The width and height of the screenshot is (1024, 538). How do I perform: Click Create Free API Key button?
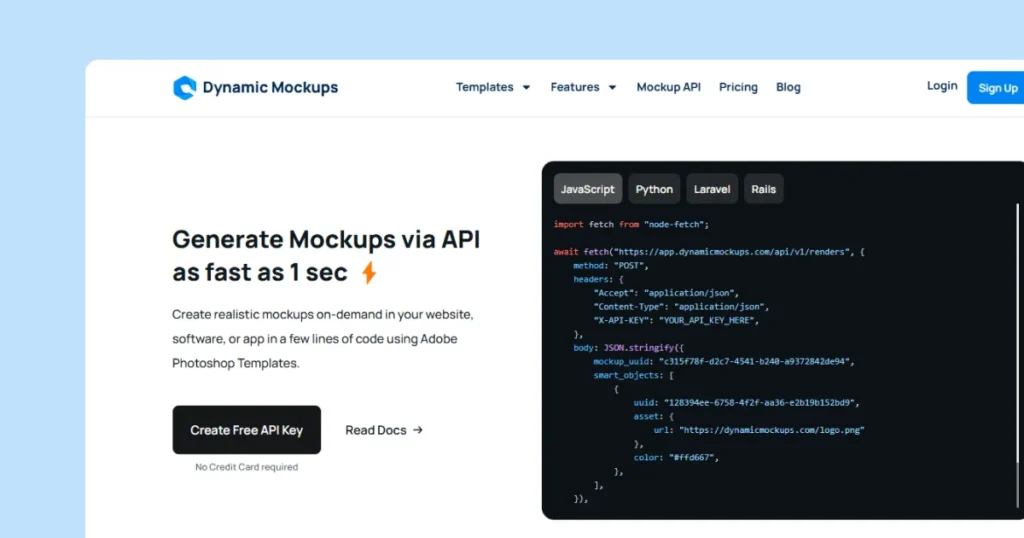(246, 430)
